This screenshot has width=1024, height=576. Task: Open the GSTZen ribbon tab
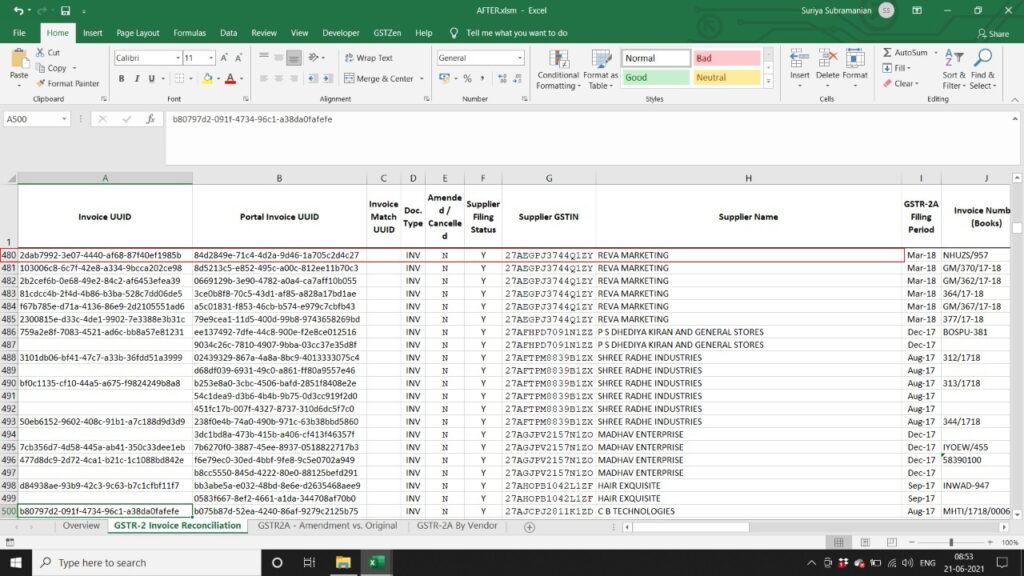coord(387,33)
